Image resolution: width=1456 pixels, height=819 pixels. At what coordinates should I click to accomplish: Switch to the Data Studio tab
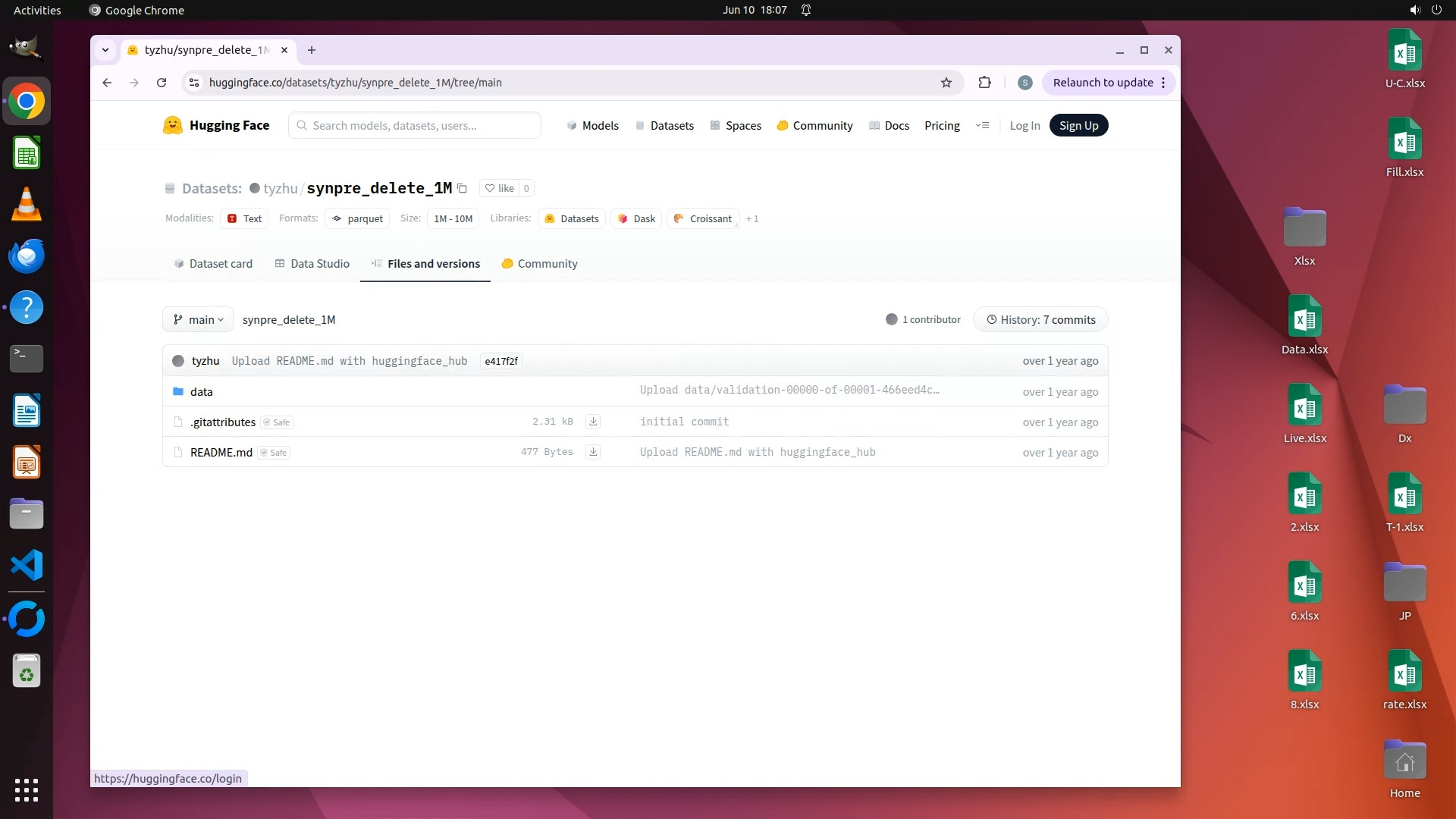[x=312, y=264]
